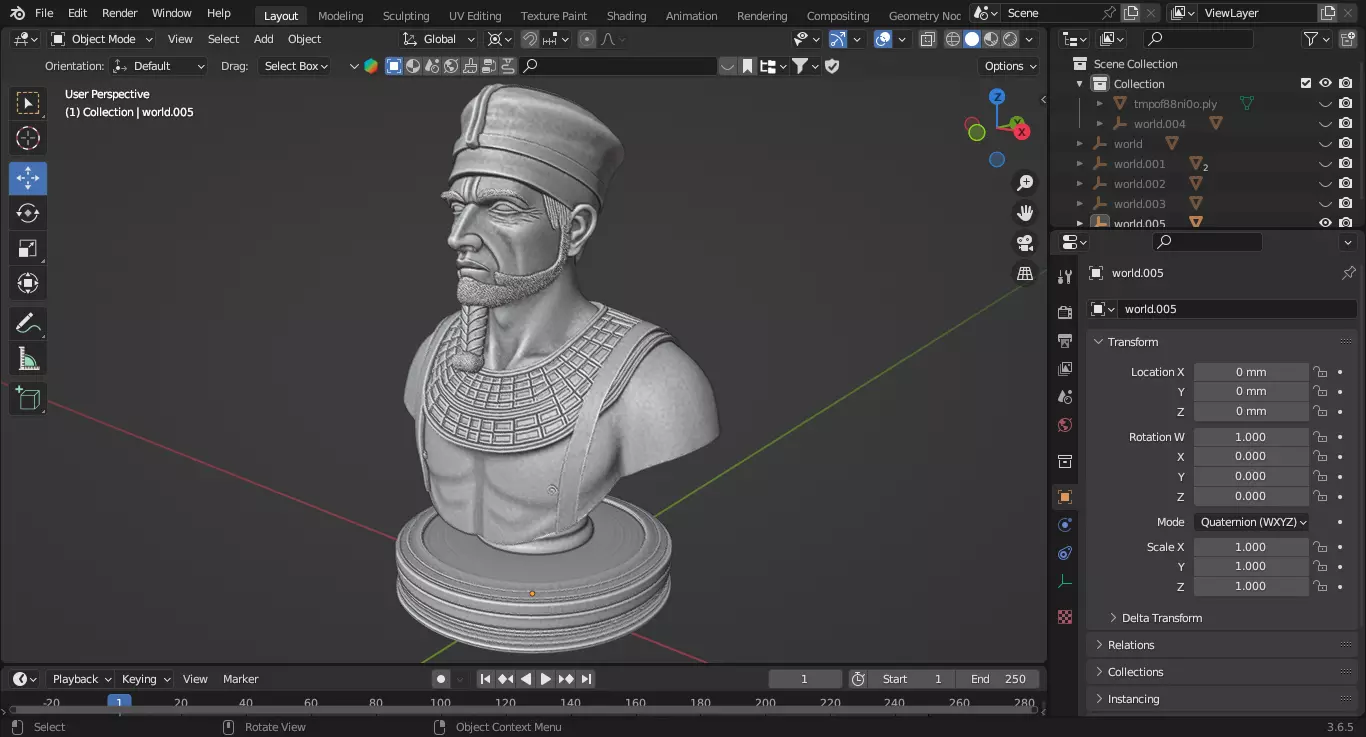Open the Texture properties tab (checker icon)
Screen dimensions: 1366x737
1065,617
